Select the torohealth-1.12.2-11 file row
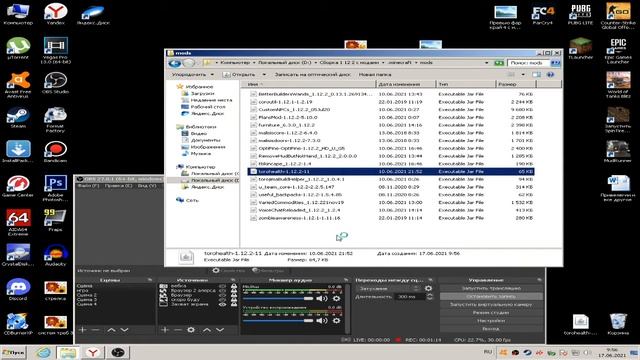 coord(391,172)
